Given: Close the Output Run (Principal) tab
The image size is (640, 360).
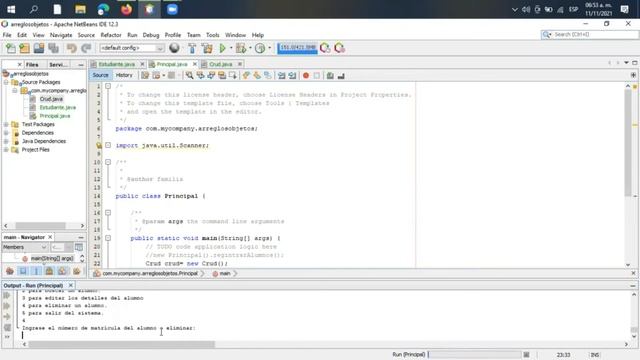Looking at the screenshot, I should click(71, 285).
